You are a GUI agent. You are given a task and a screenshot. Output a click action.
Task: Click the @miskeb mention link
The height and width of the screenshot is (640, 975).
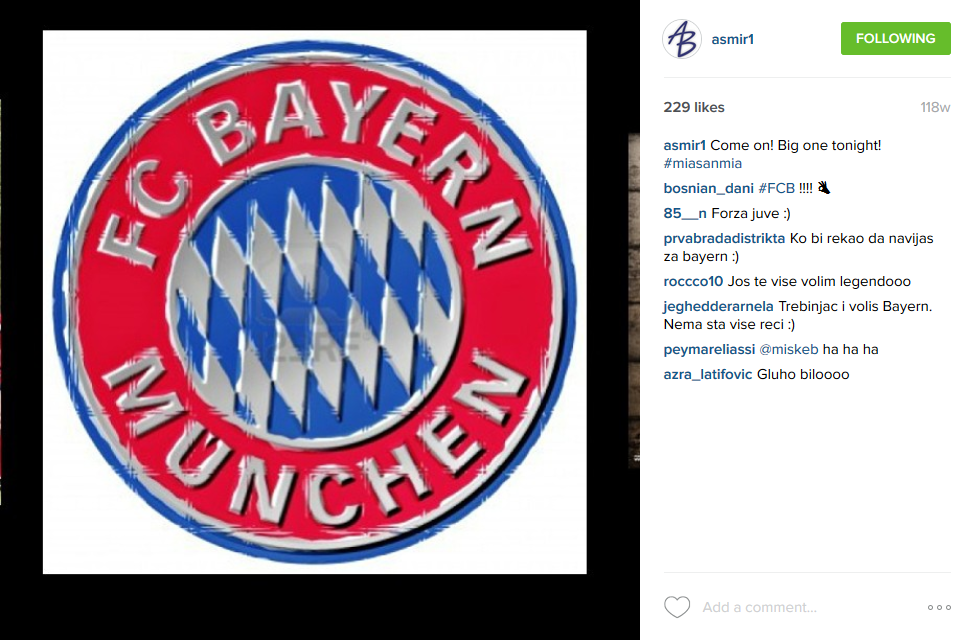coord(789,350)
